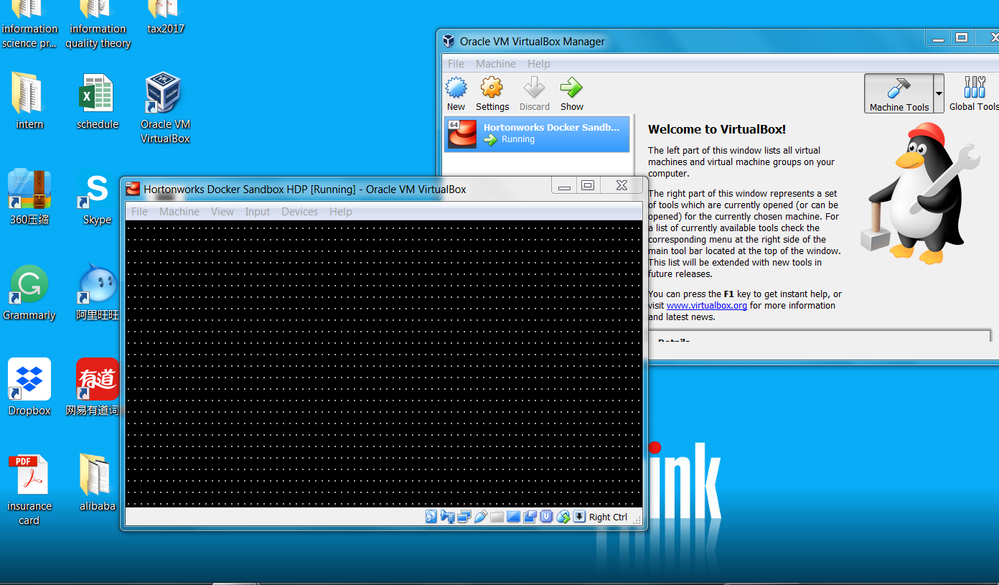Click the New machine icon in VirtualBox Manager

click(456, 93)
